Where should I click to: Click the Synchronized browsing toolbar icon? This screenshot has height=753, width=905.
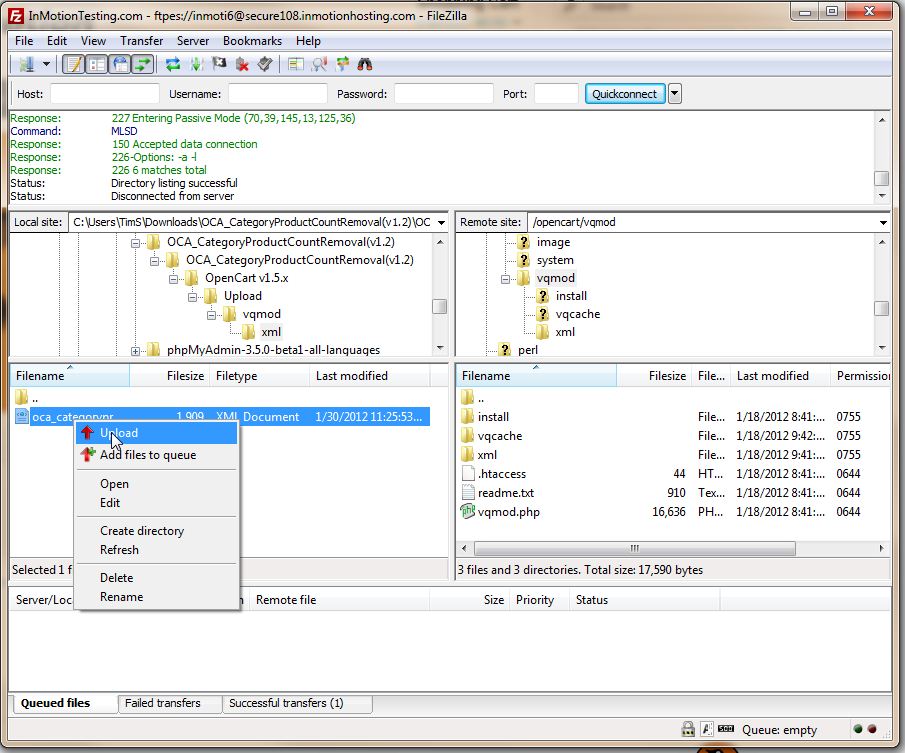(x=343, y=65)
